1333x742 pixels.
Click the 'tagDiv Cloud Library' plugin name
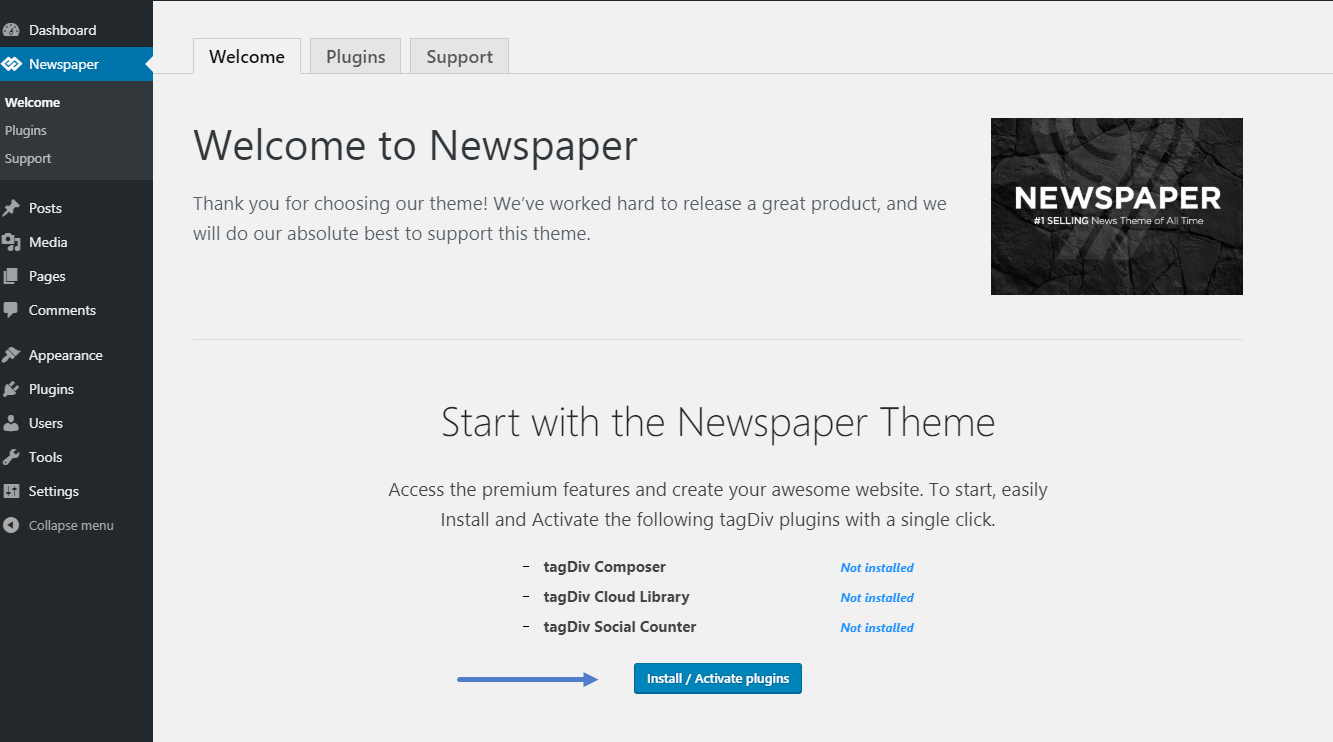tap(617, 597)
